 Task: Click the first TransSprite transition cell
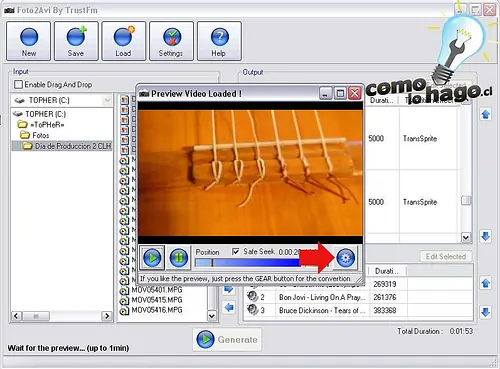tap(420, 138)
